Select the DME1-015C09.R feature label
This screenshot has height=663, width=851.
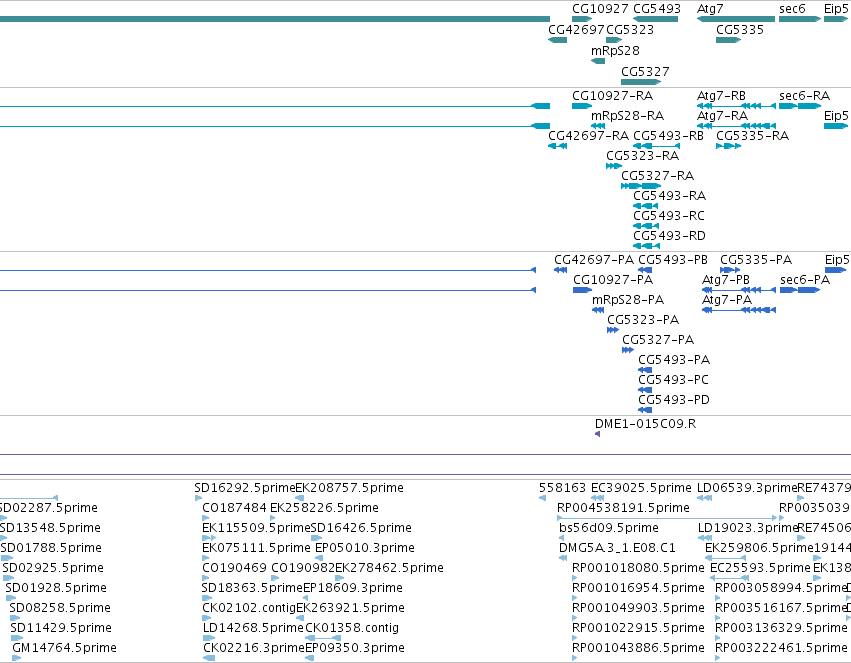point(646,424)
